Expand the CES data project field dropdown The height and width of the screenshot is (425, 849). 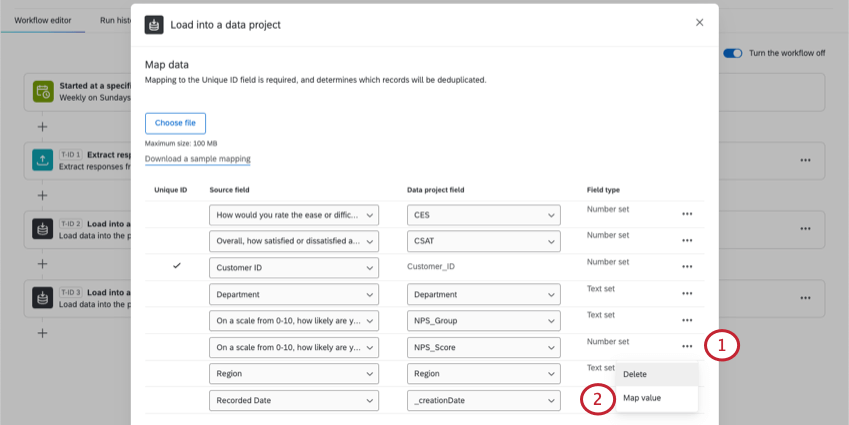(x=484, y=215)
